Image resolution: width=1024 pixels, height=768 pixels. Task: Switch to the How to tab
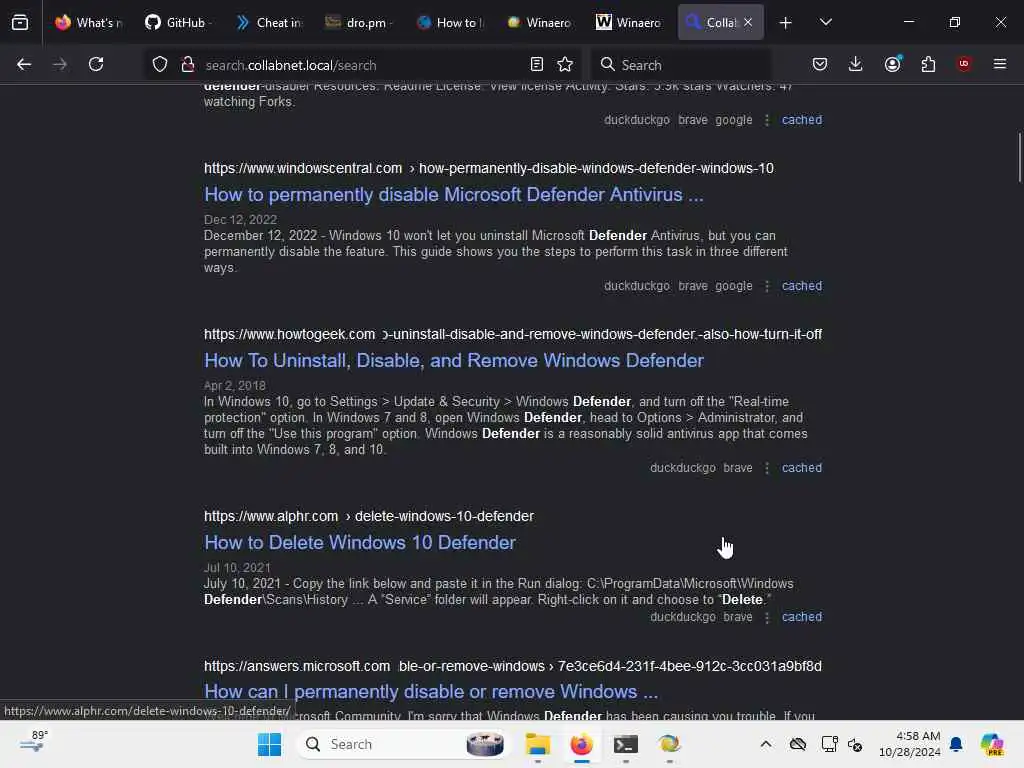[x=451, y=22]
